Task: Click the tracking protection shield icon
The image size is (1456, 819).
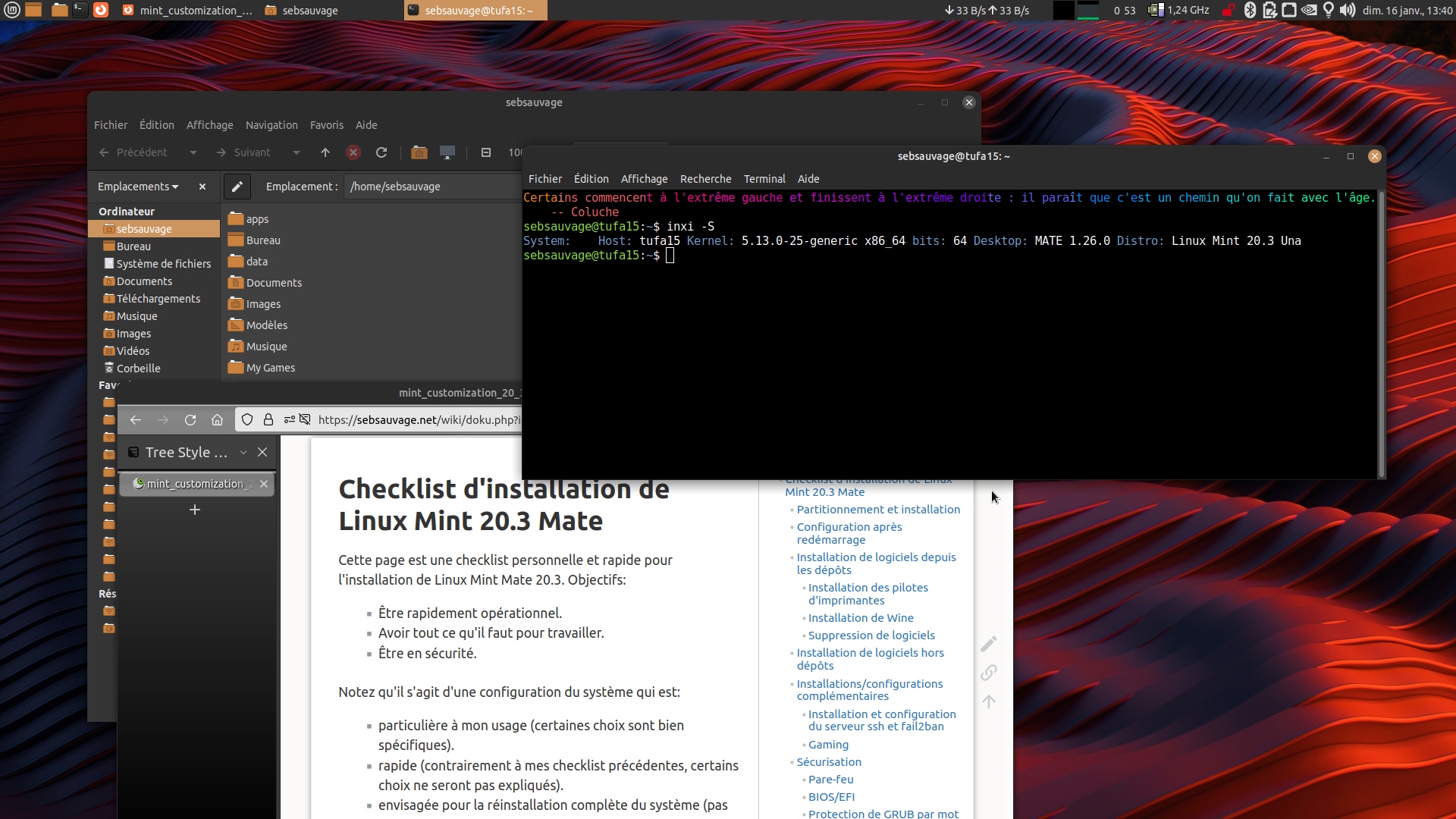Action: tap(247, 420)
